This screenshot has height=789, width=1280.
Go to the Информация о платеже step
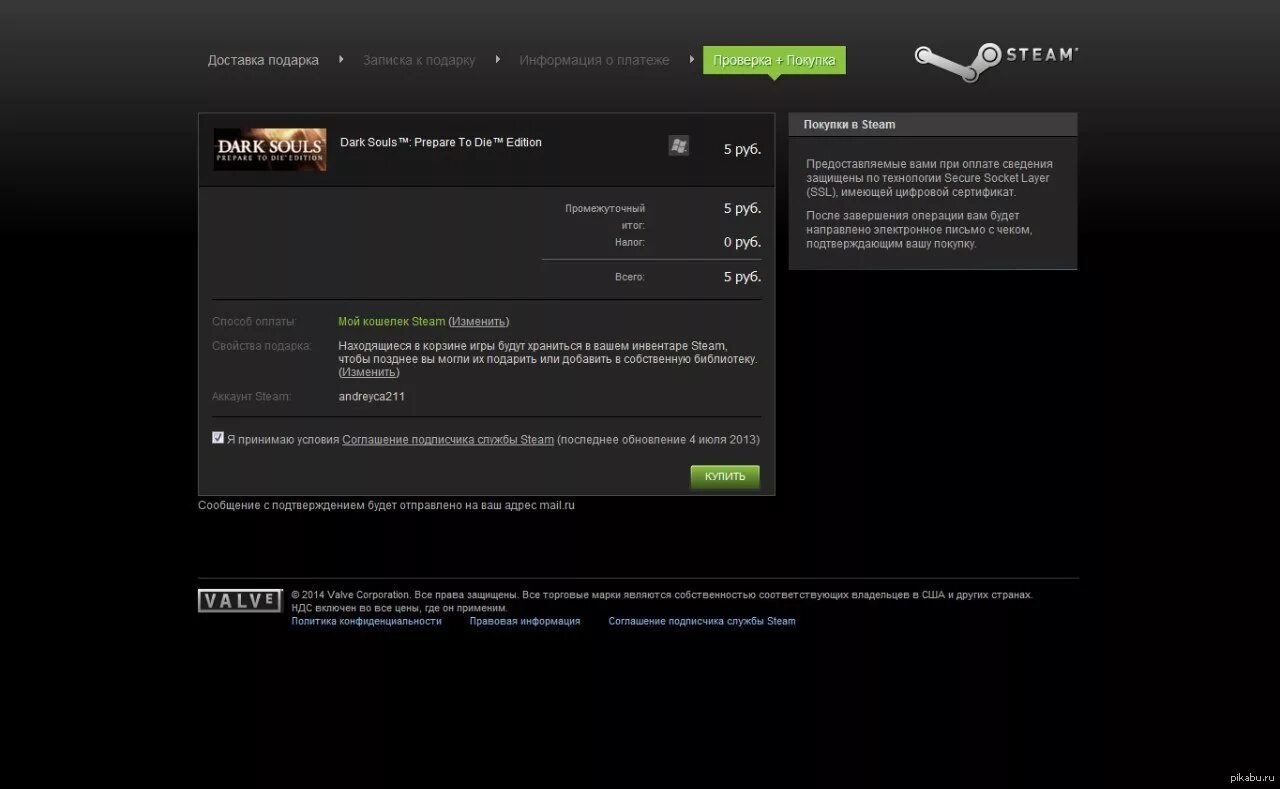[x=594, y=60]
